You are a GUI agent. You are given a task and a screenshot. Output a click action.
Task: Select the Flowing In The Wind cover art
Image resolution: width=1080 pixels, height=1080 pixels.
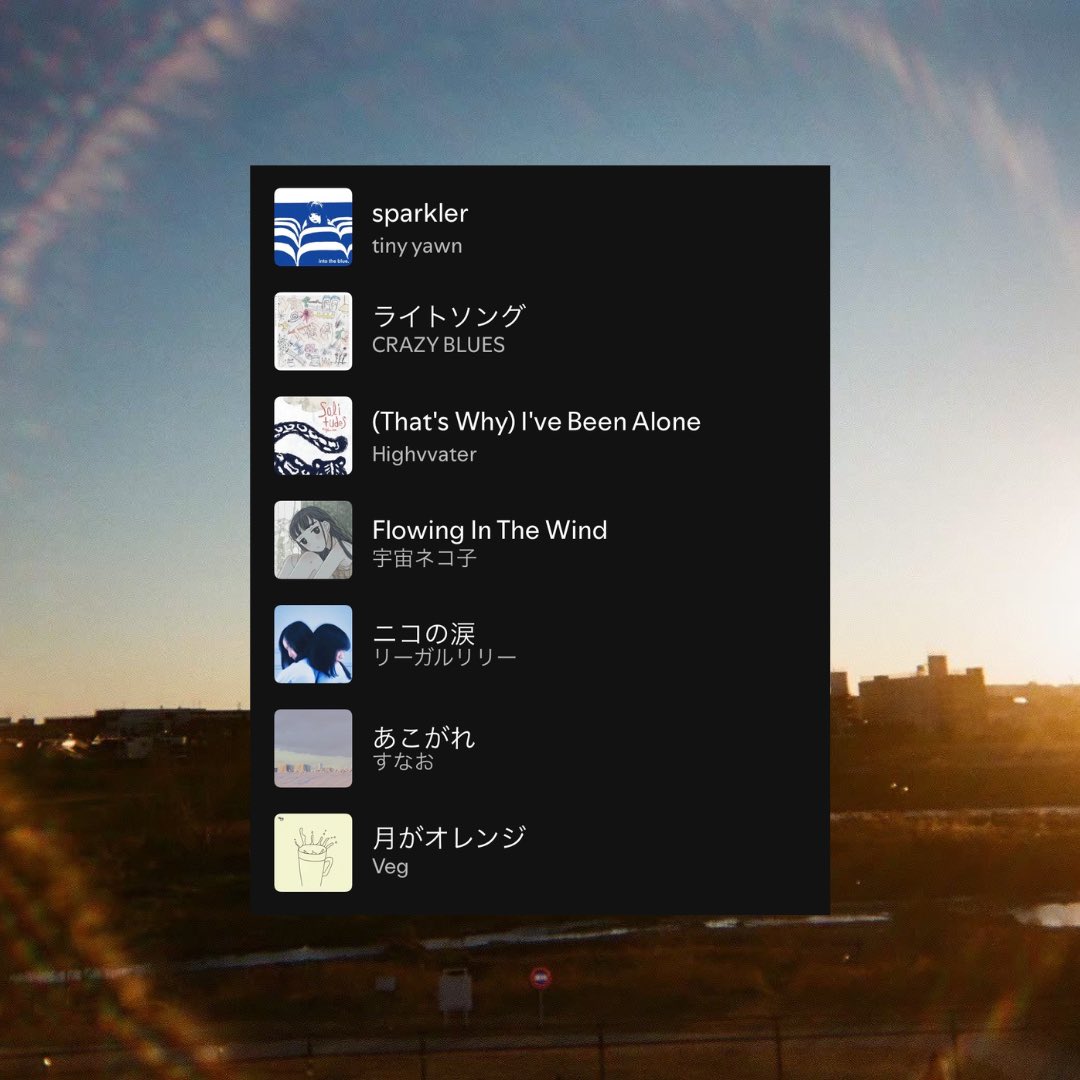[x=313, y=540]
